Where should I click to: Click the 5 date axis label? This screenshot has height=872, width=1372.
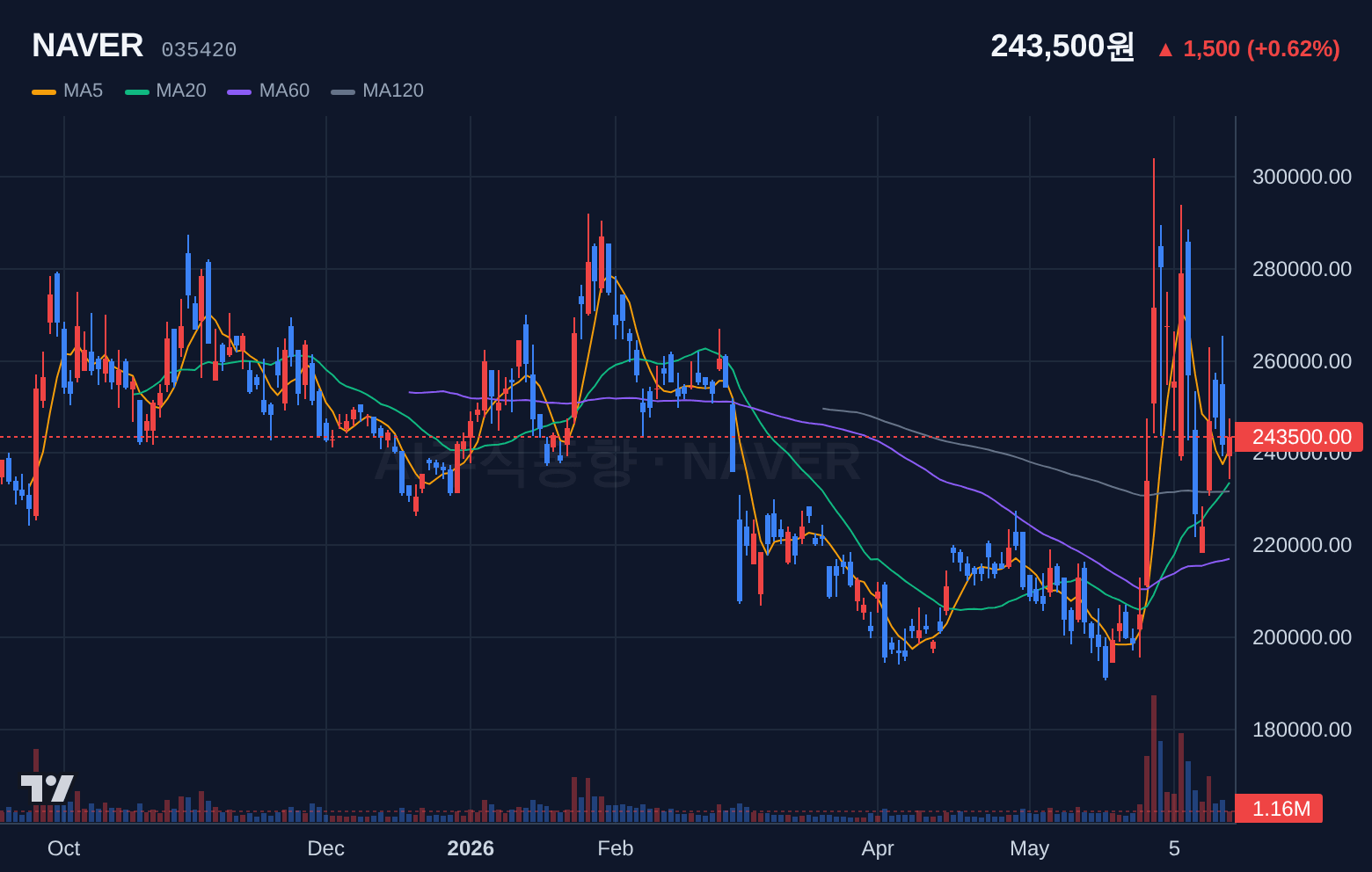click(x=1174, y=848)
